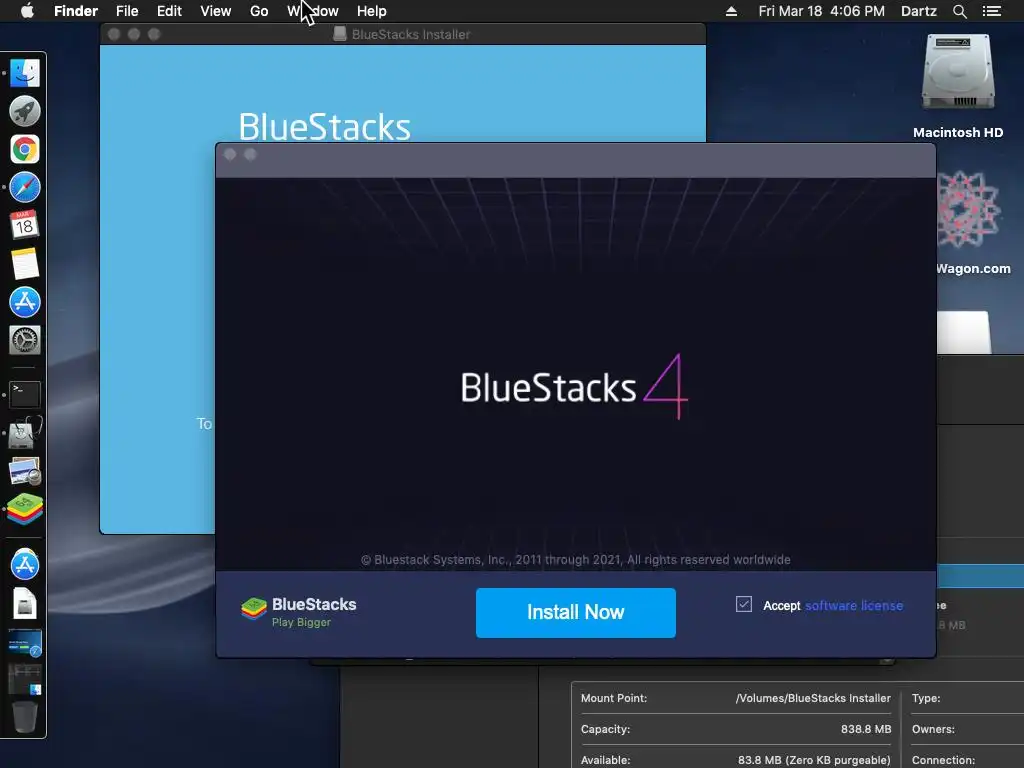This screenshot has height=768, width=1024.
Task: Open Calendar icon showing 18
Action: coord(25,225)
